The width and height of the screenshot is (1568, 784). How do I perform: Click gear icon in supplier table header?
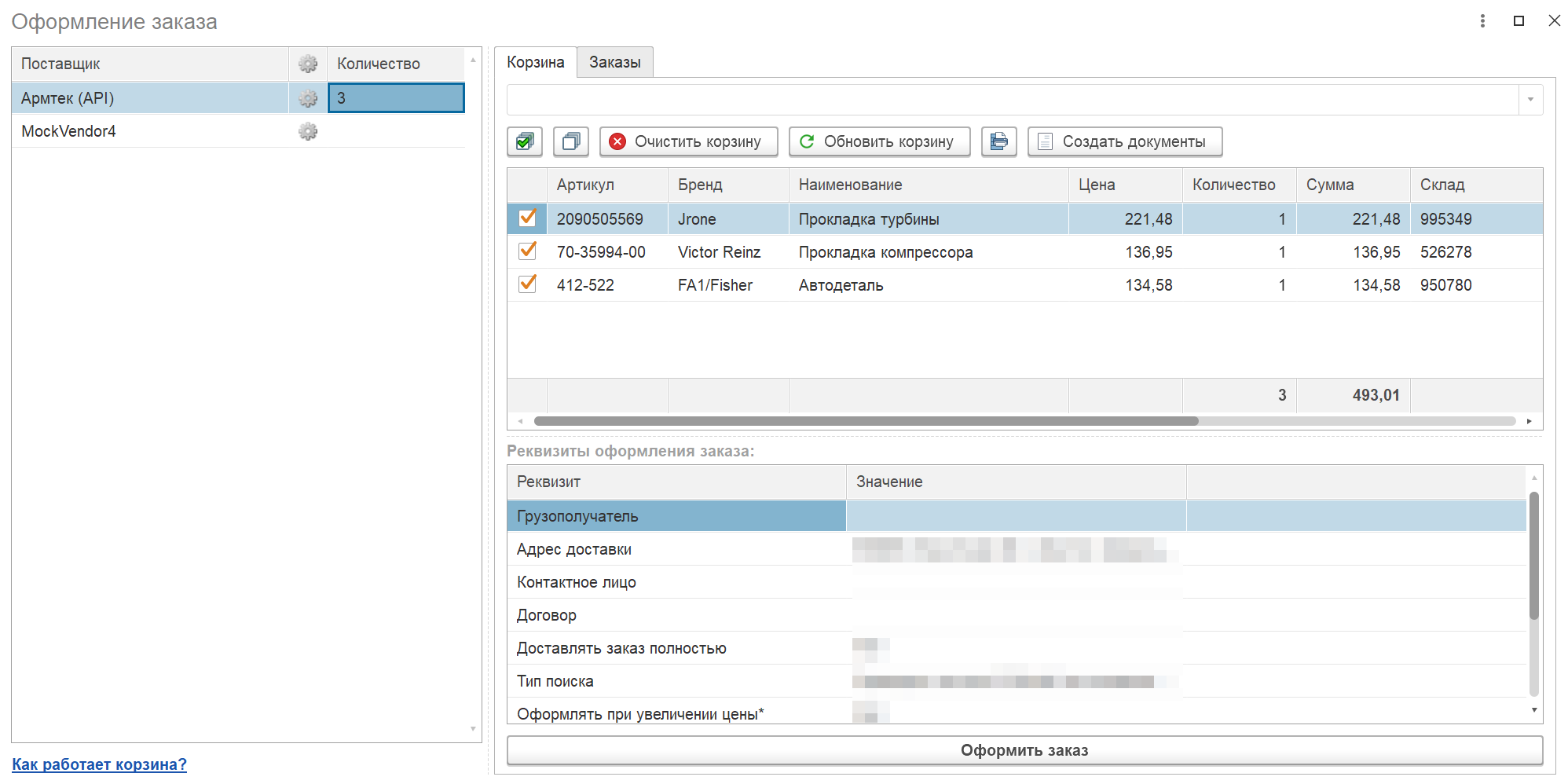click(x=308, y=64)
